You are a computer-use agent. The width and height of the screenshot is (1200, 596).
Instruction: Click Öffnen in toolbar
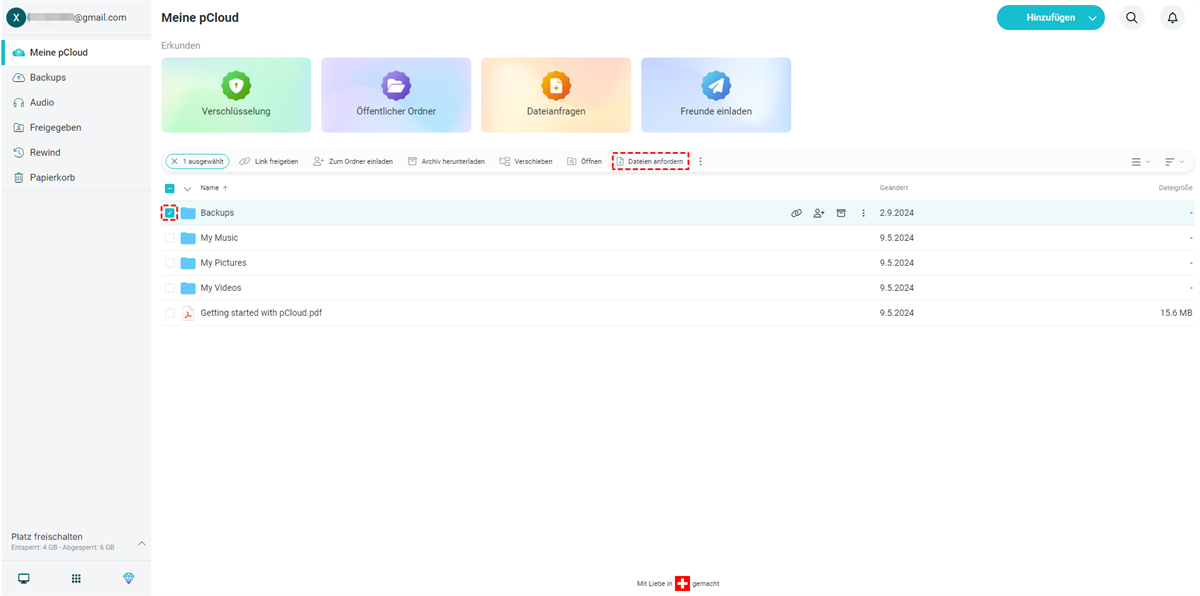(x=584, y=161)
